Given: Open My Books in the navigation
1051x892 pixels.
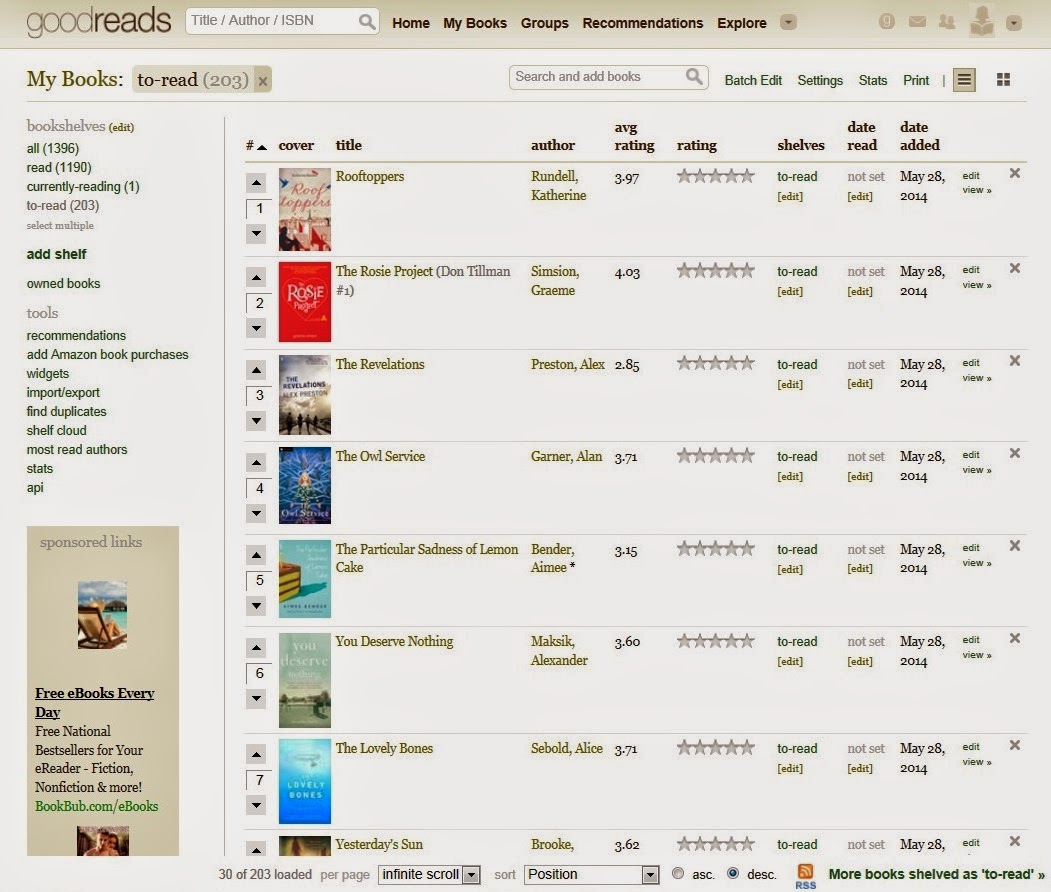Looking at the screenshot, I should (x=475, y=23).
